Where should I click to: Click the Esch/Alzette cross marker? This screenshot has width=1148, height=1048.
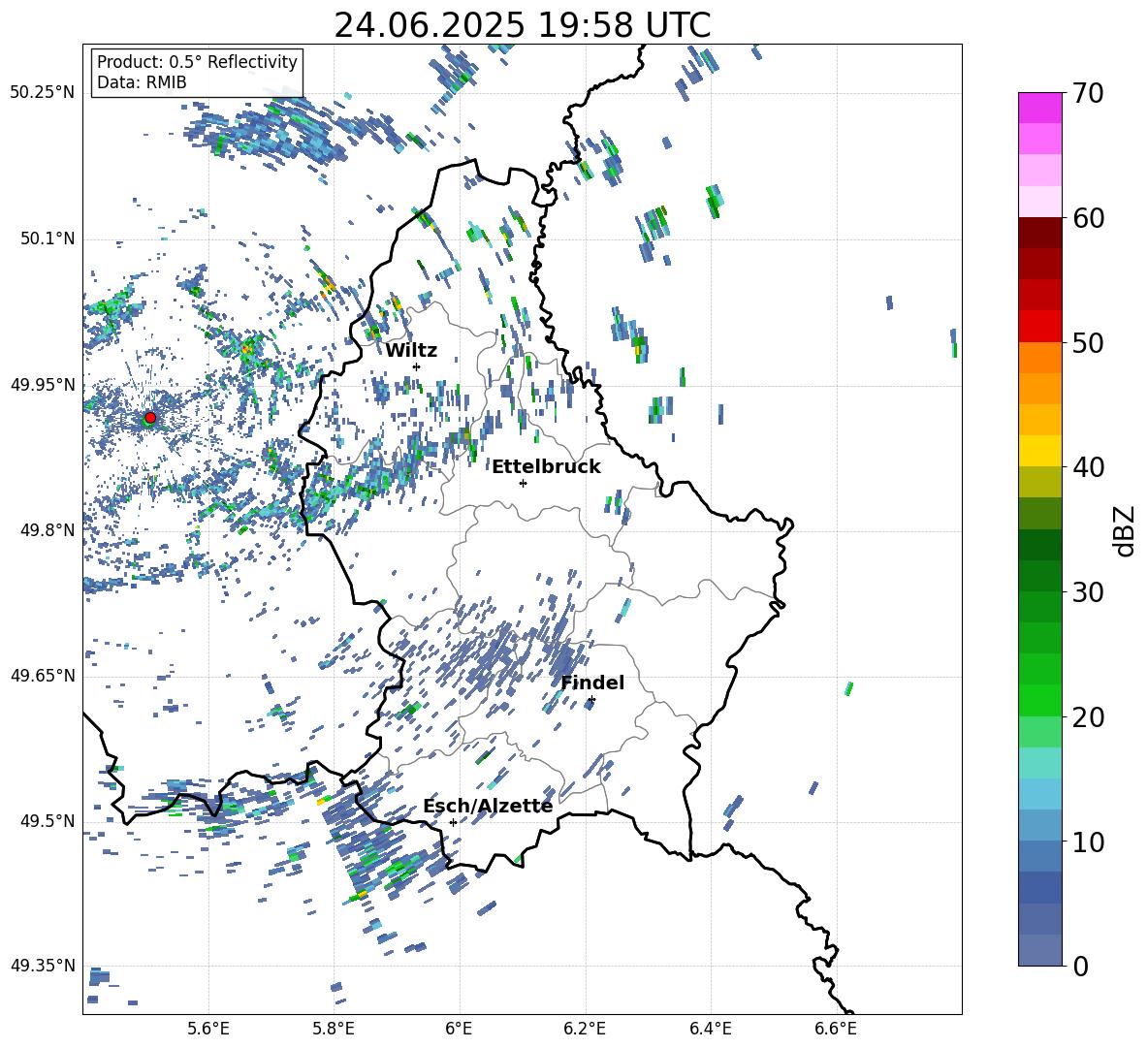[x=453, y=822]
